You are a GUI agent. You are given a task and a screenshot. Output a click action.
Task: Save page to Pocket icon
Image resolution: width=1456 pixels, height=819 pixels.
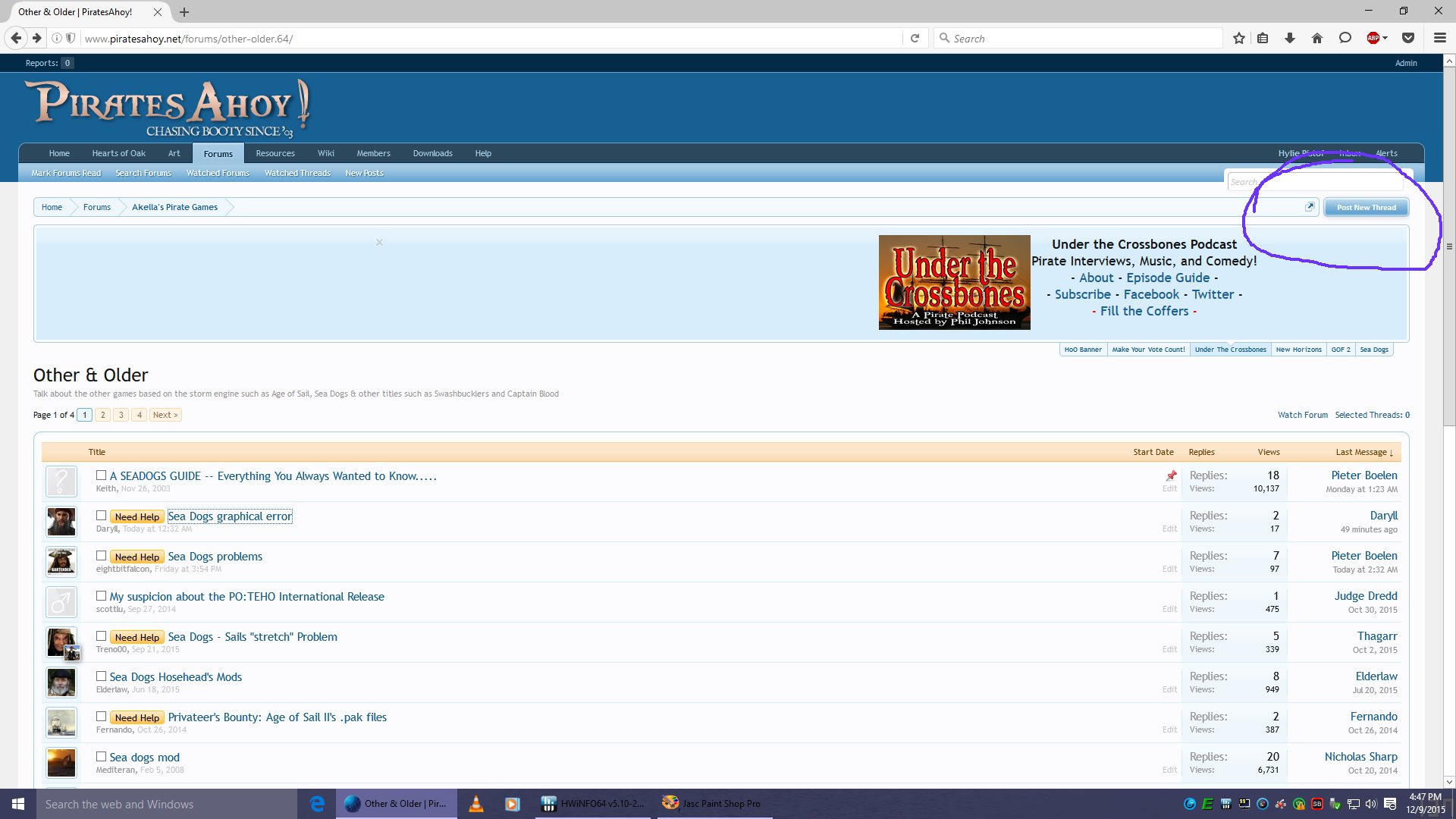1408,38
